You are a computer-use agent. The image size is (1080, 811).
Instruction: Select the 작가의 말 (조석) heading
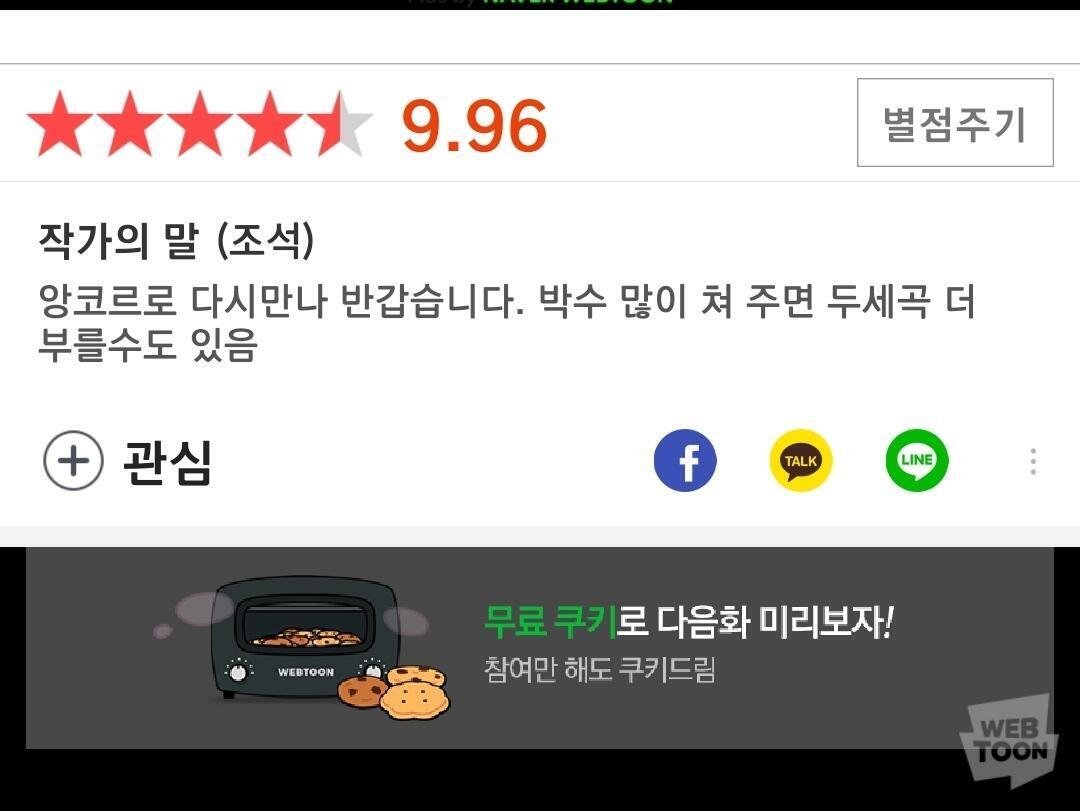point(176,240)
